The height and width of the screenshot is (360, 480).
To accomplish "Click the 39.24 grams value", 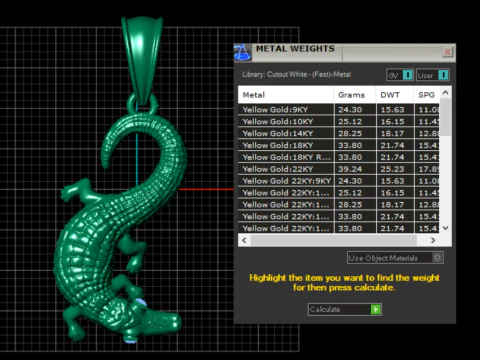I will pos(350,169).
